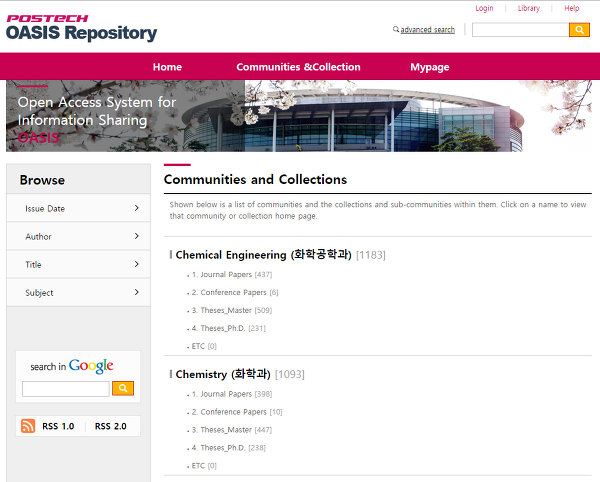Open Chemical Engineering Theses_Ph.D. [231]

click(x=228, y=328)
